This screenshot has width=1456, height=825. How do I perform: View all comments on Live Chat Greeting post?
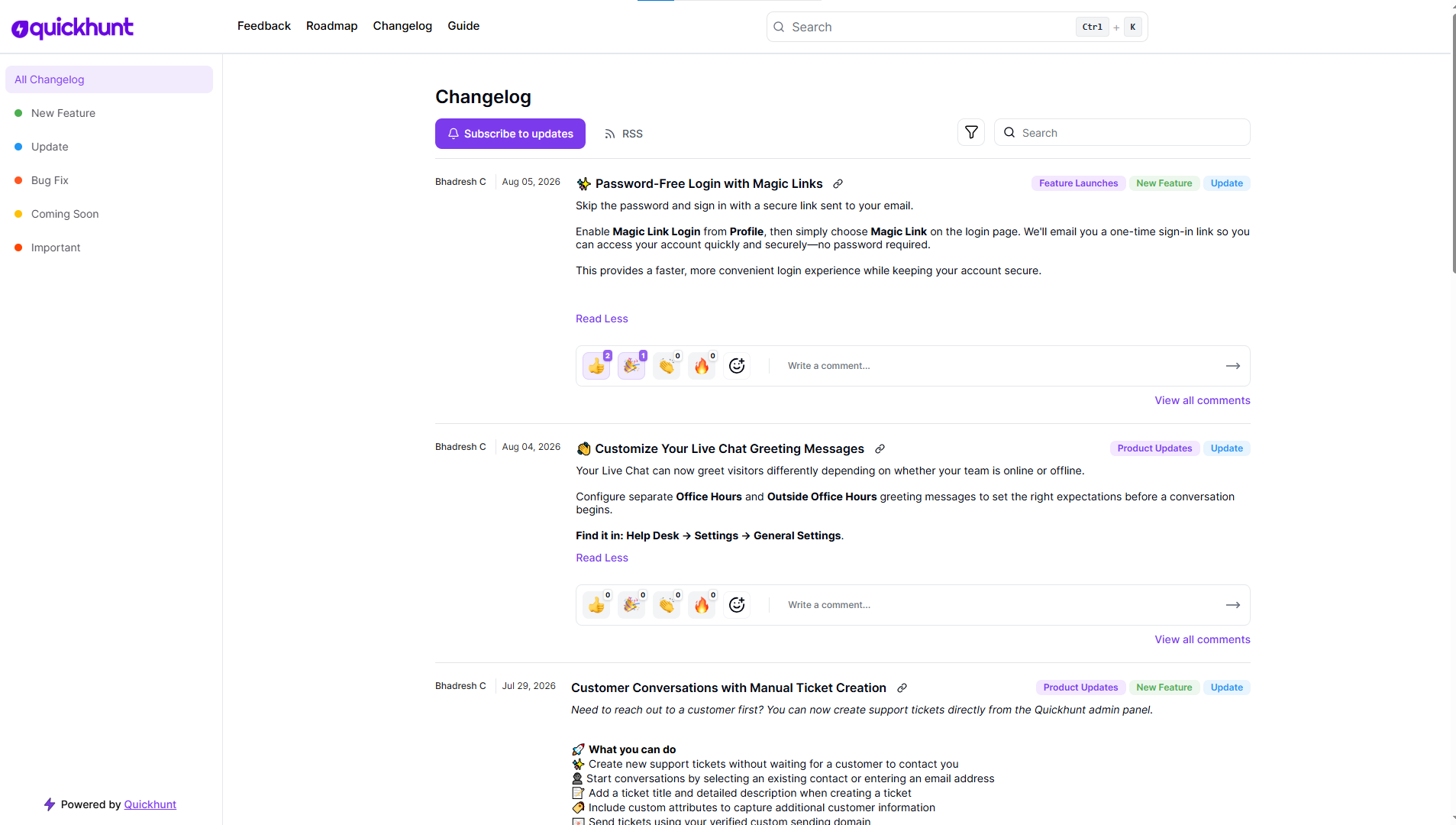tap(1203, 639)
